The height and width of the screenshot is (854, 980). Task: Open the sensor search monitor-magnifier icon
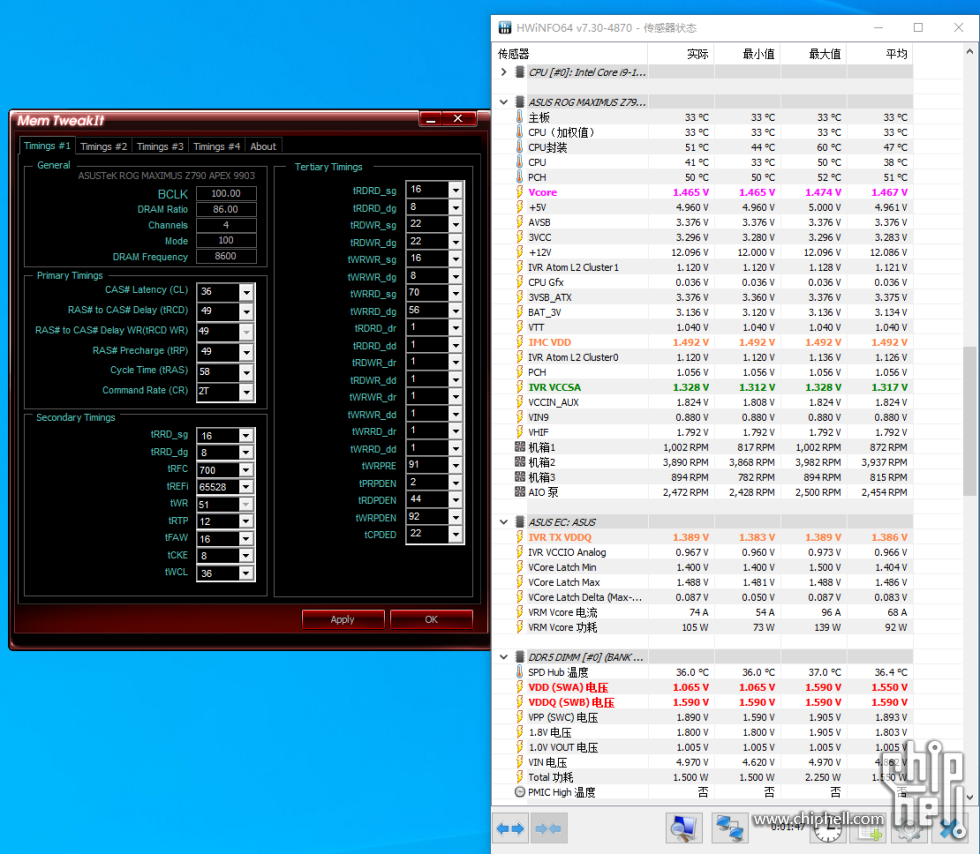point(683,828)
